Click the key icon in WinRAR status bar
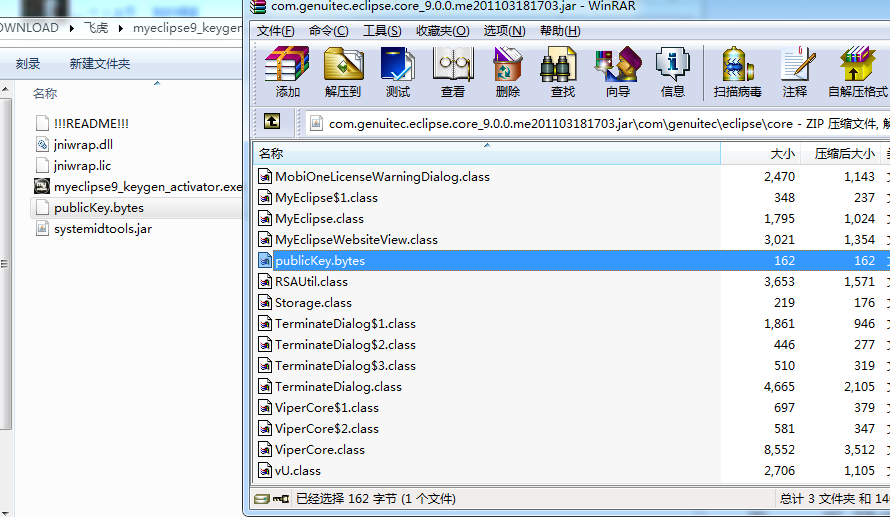The width and height of the screenshot is (890, 517). tap(281, 499)
